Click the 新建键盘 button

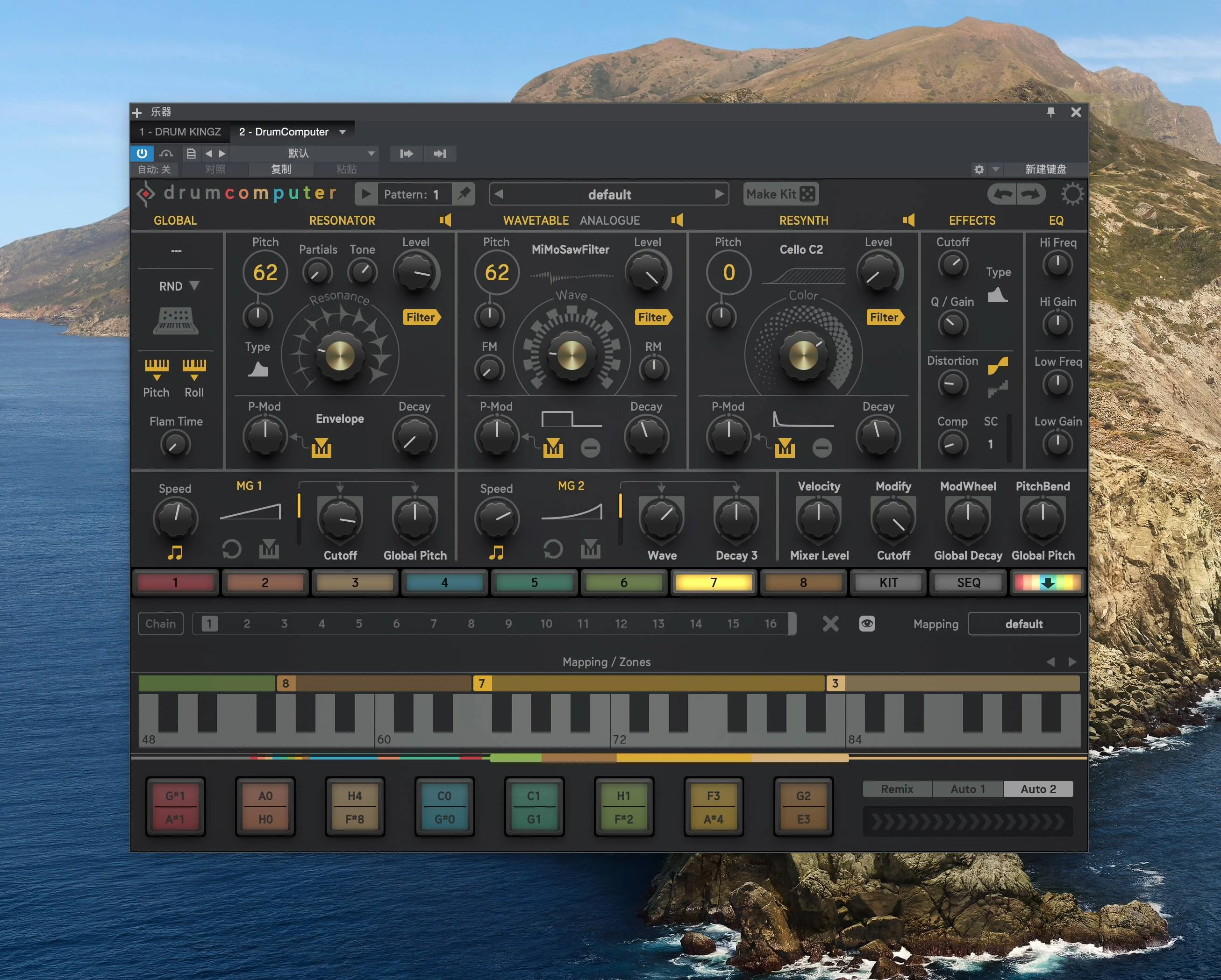(x=1045, y=169)
